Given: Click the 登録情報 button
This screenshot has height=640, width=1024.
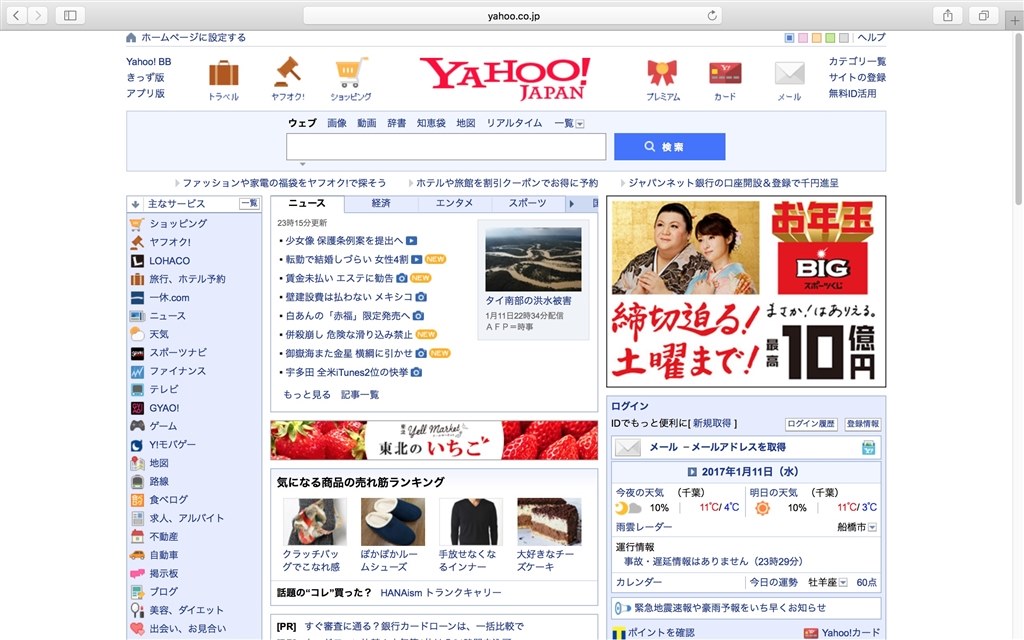Looking at the screenshot, I should (x=863, y=424).
